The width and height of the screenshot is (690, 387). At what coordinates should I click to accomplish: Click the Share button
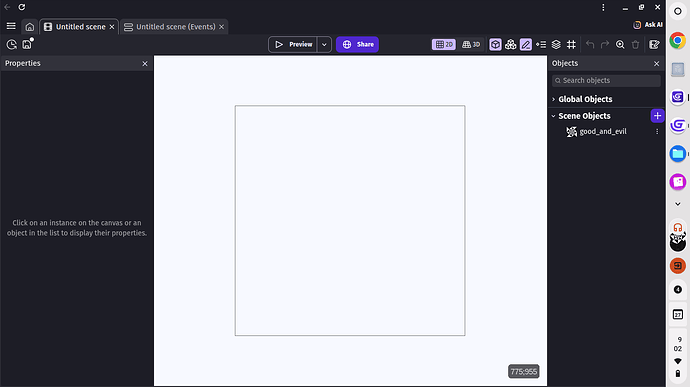point(357,44)
